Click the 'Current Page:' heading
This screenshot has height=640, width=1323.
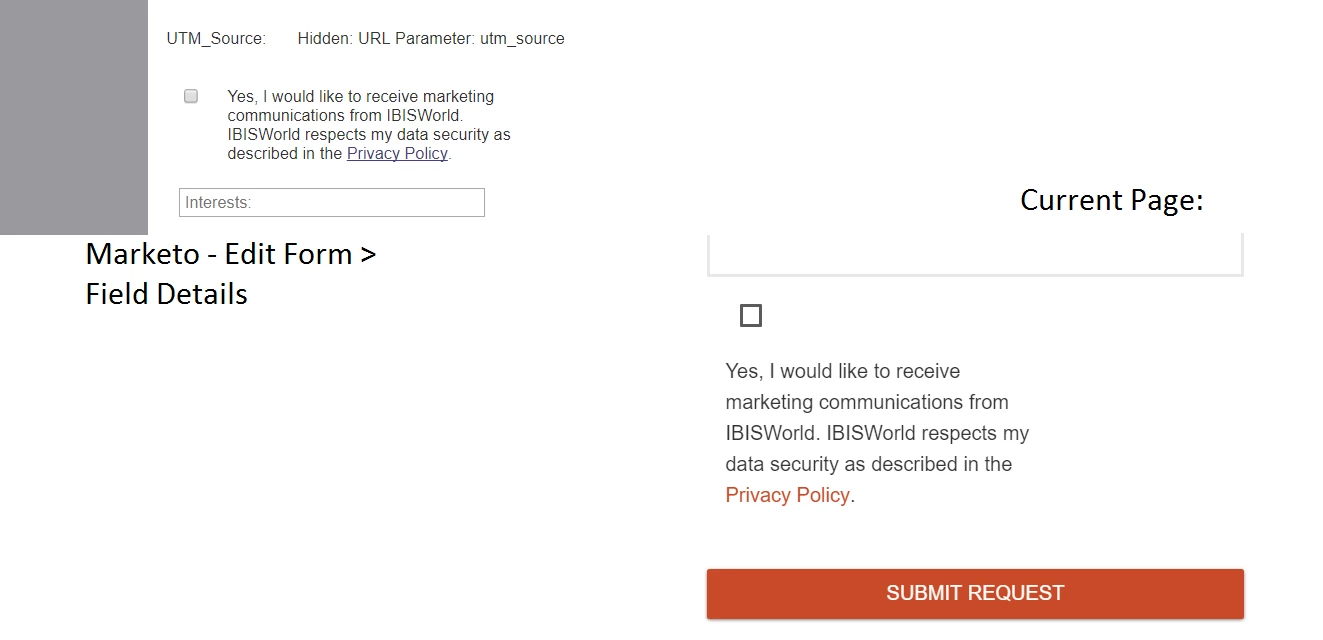[x=1111, y=200]
